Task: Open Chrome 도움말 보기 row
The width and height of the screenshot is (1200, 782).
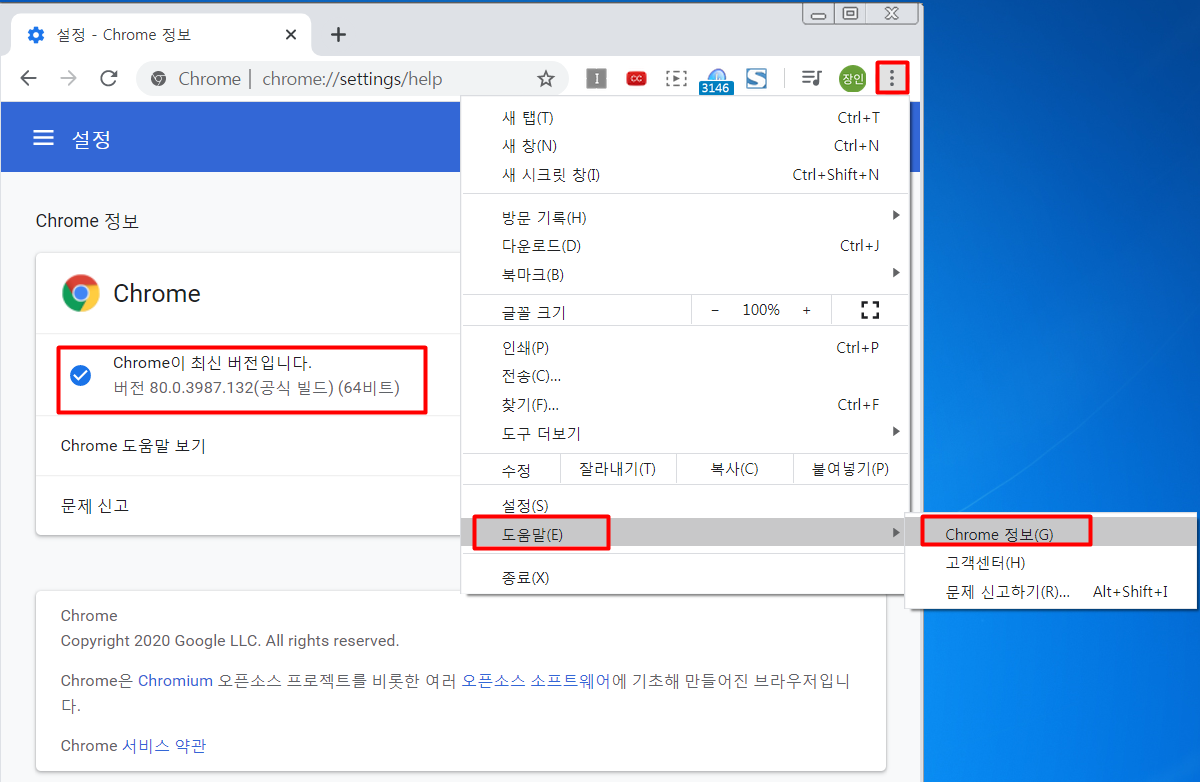Action: click(x=248, y=446)
